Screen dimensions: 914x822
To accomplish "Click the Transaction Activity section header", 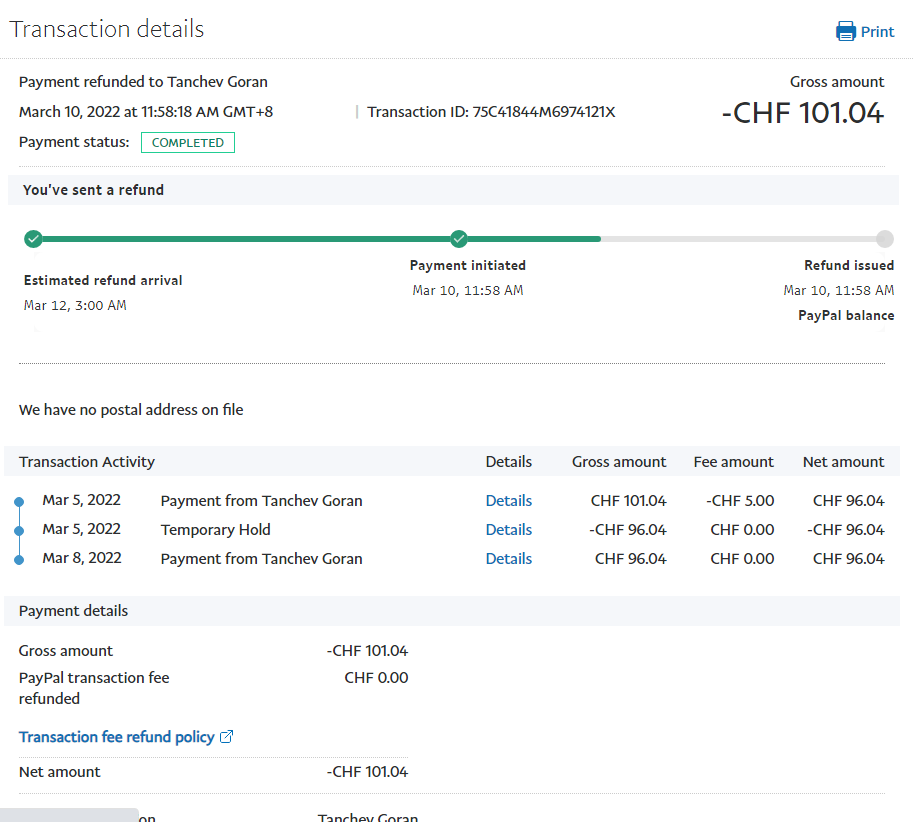I will click(x=87, y=462).
